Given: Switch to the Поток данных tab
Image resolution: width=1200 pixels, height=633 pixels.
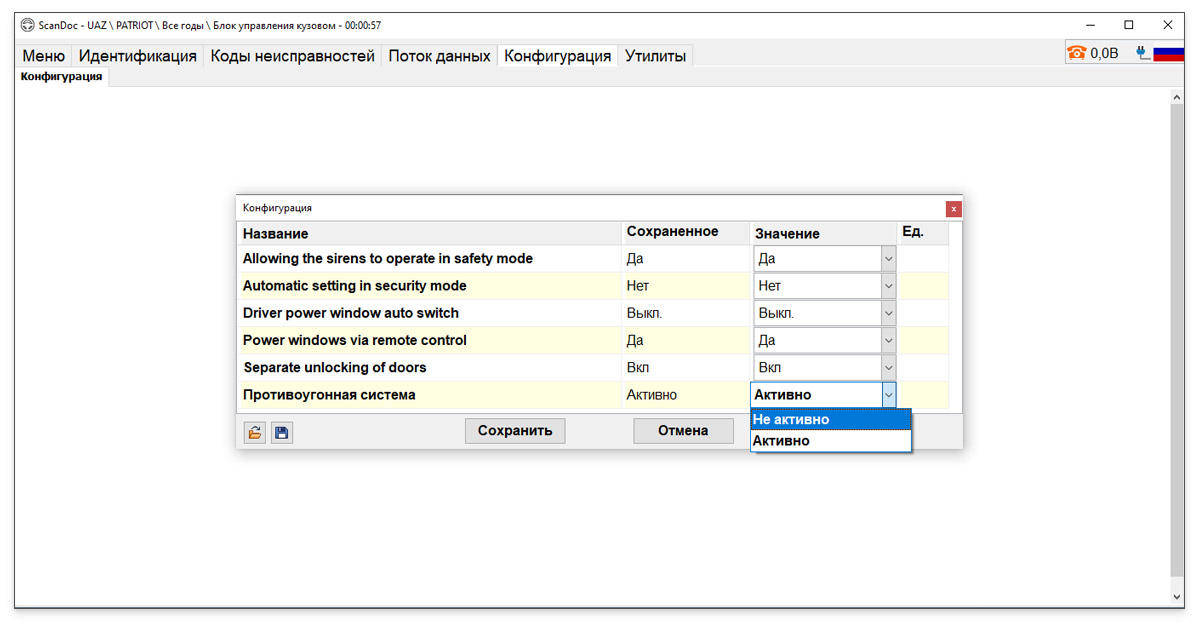Looking at the screenshot, I should [439, 56].
